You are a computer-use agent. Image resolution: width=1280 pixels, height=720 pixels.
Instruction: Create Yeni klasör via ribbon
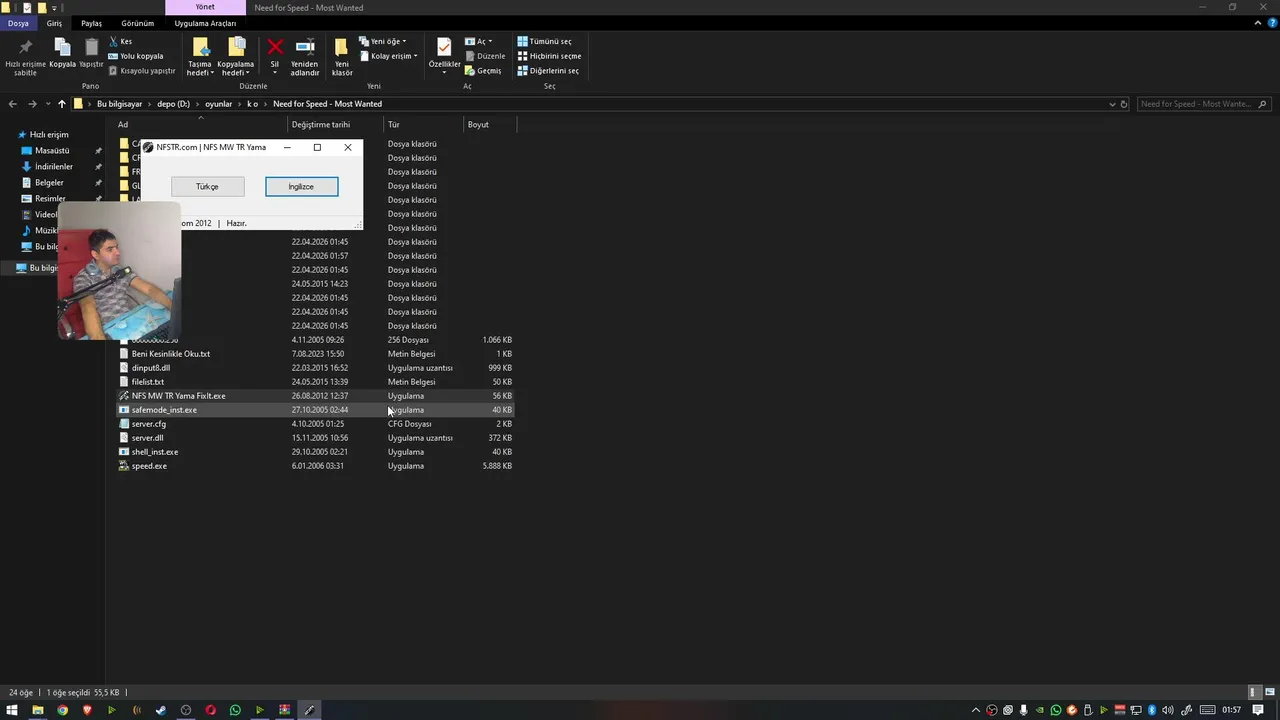(342, 57)
